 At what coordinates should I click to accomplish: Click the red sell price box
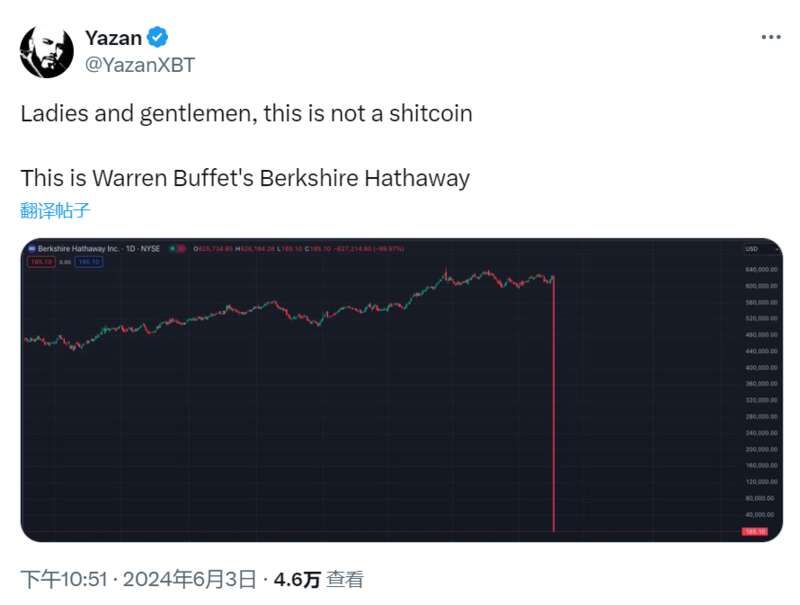(41, 262)
